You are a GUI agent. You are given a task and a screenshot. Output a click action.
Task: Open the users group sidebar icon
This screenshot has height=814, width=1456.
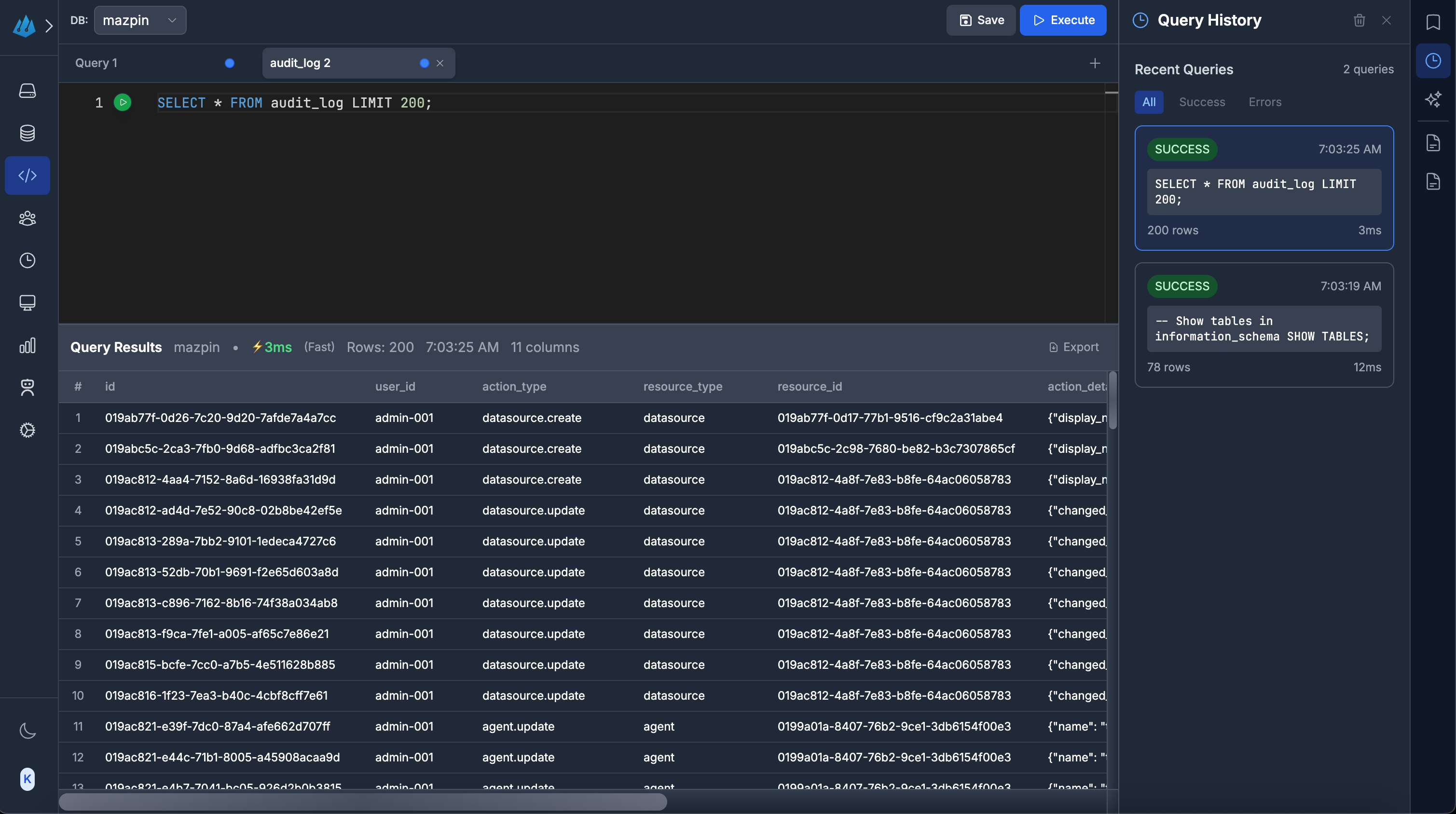point(27,218)
